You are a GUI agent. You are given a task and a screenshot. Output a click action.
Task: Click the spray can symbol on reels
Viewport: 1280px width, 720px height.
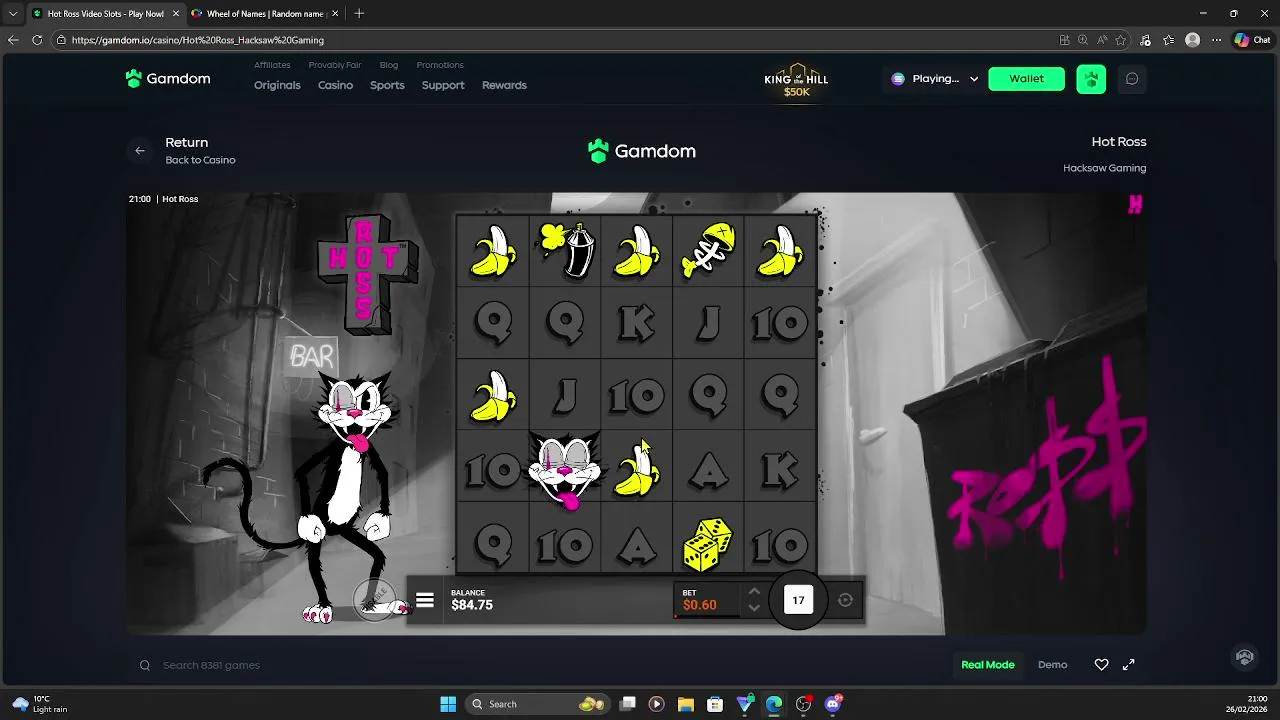tap(565, 250)
